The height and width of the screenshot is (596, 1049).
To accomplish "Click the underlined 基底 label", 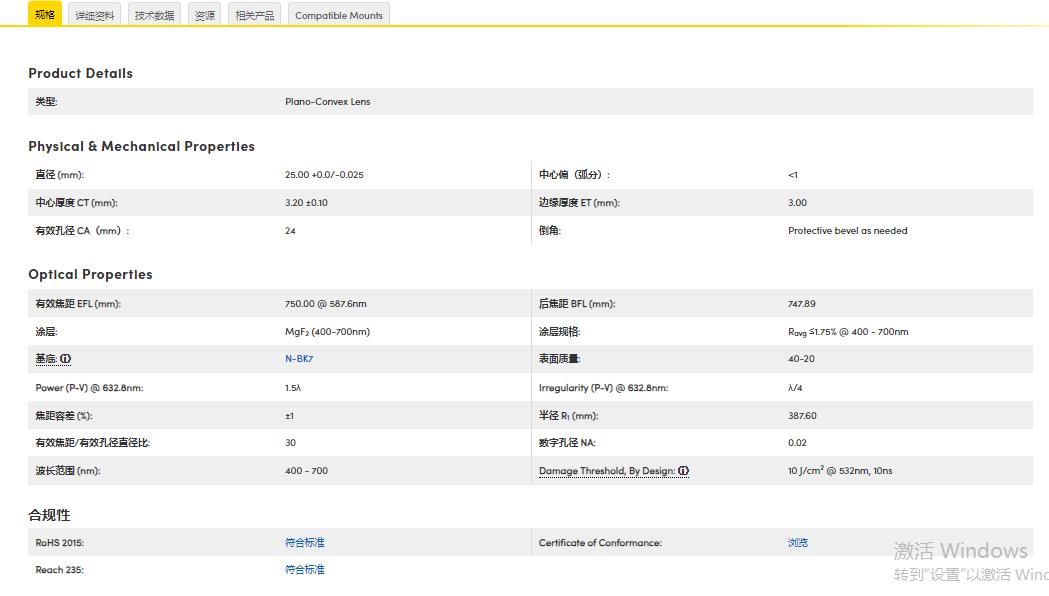I will coord(46,359).
